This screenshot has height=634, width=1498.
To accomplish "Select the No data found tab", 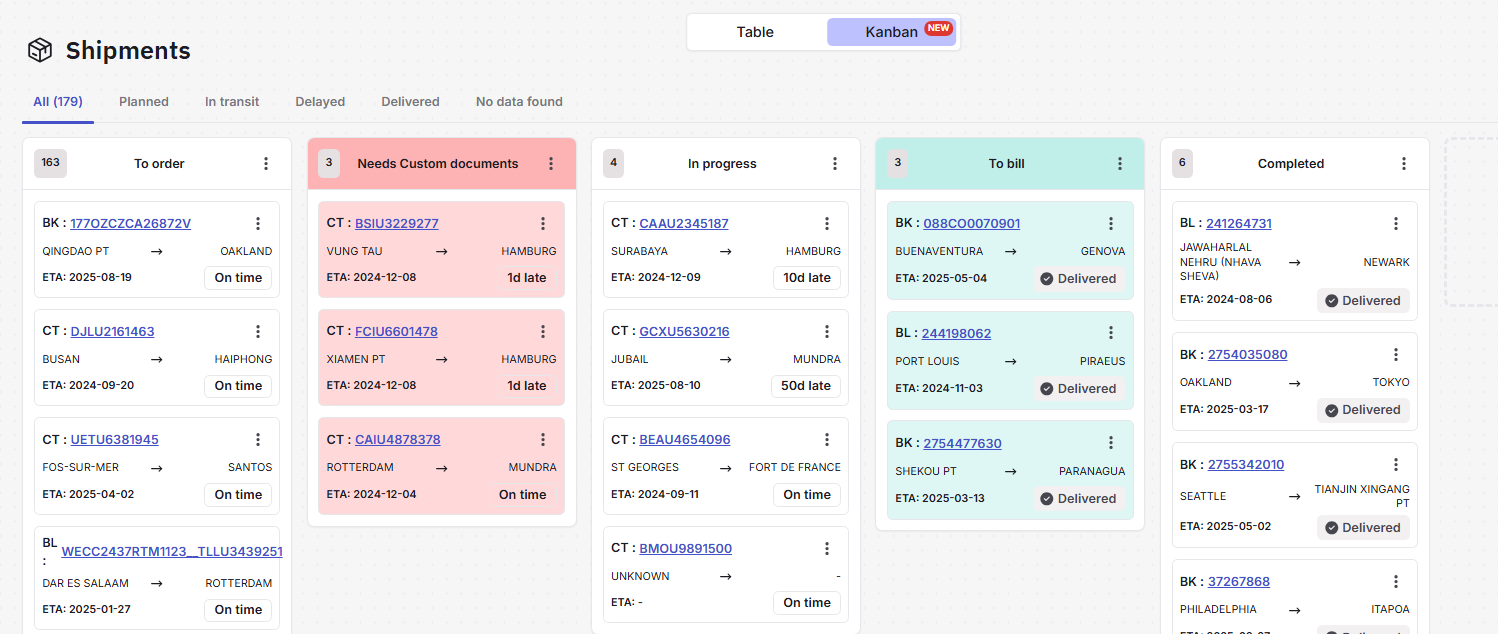I will tap(519, 102).
